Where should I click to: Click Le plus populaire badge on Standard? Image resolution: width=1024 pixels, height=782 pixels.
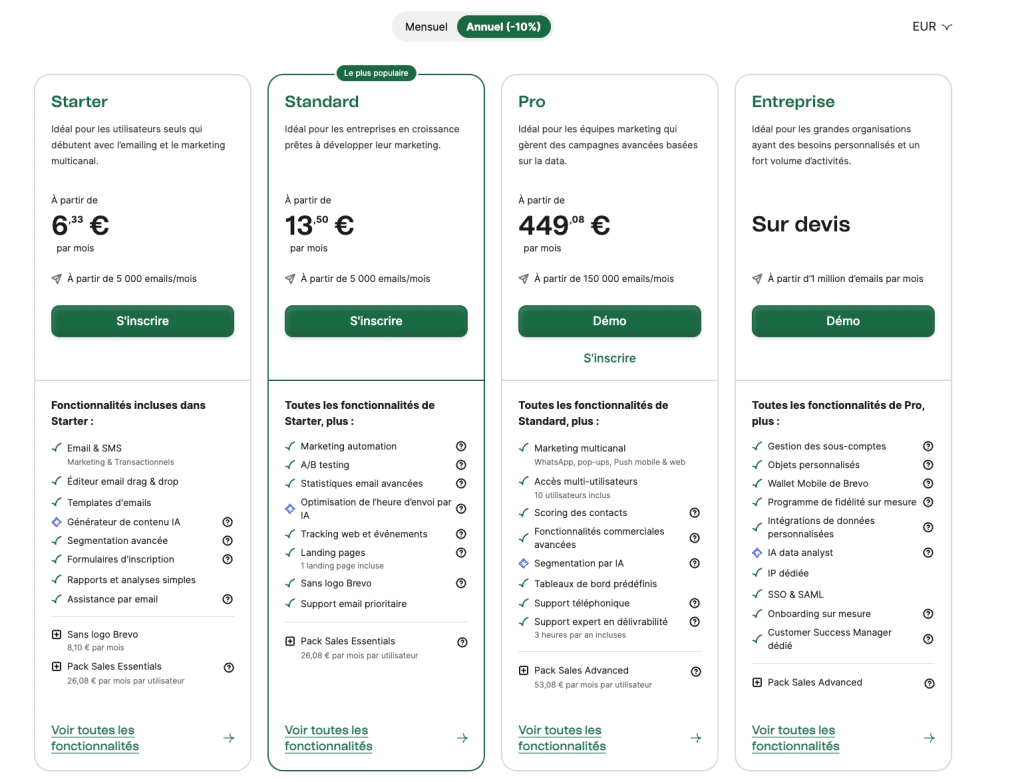[x=376, y=73]
